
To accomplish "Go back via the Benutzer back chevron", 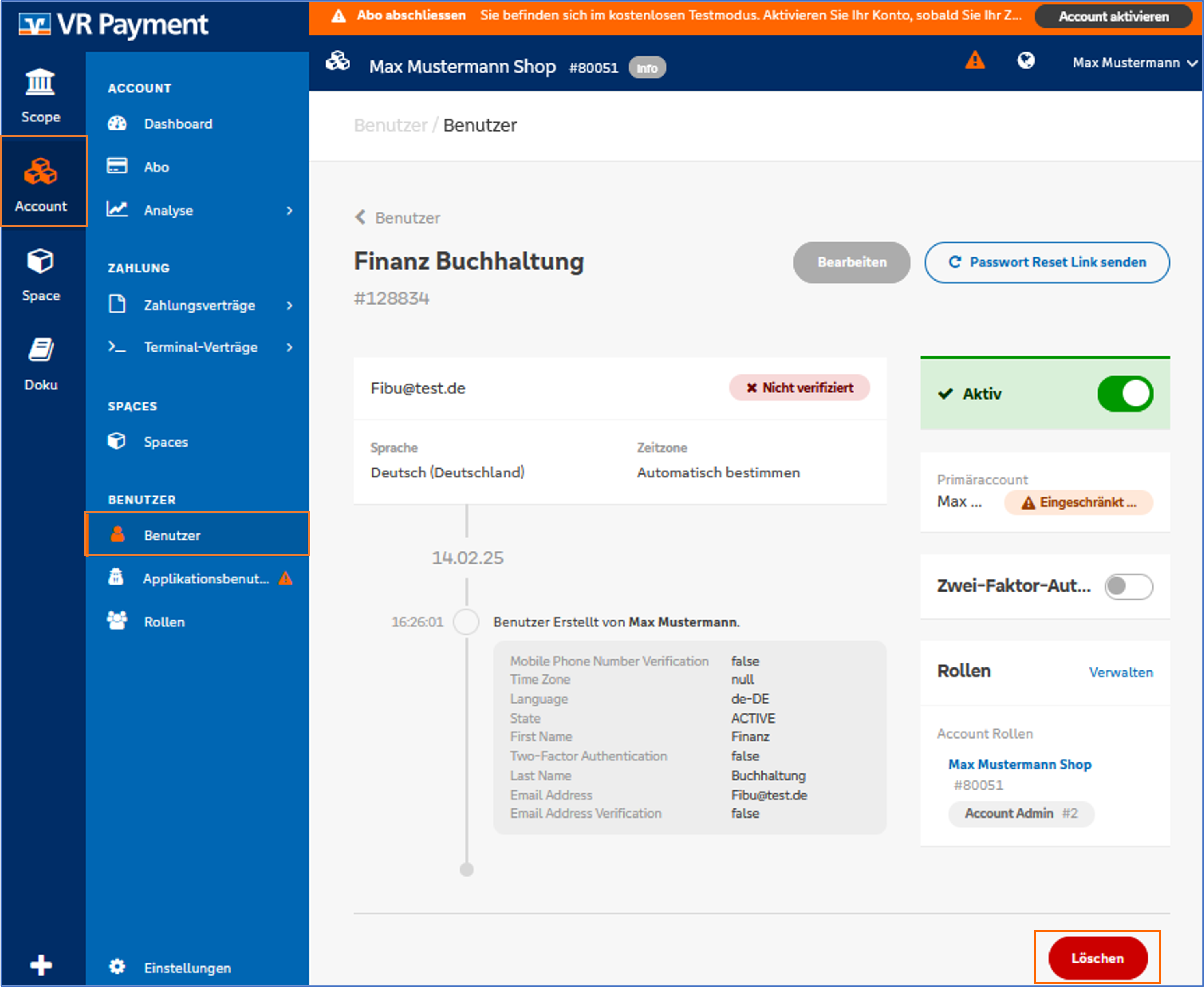I will (x=360, y=217).
